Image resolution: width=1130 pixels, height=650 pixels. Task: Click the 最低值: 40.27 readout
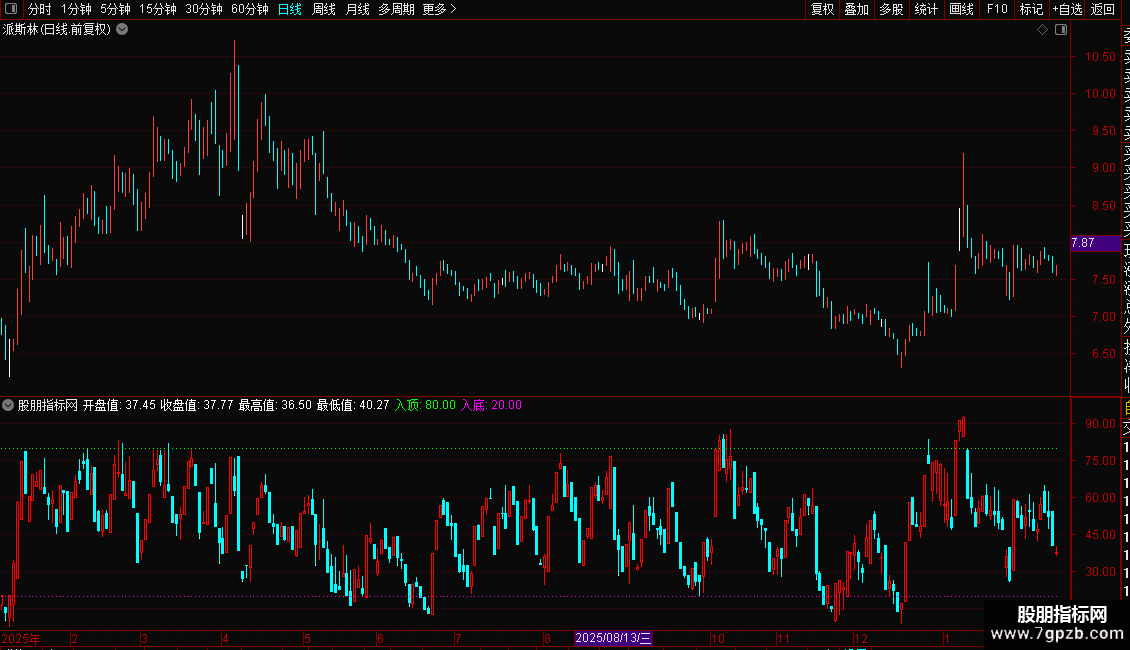coord(353,405)
